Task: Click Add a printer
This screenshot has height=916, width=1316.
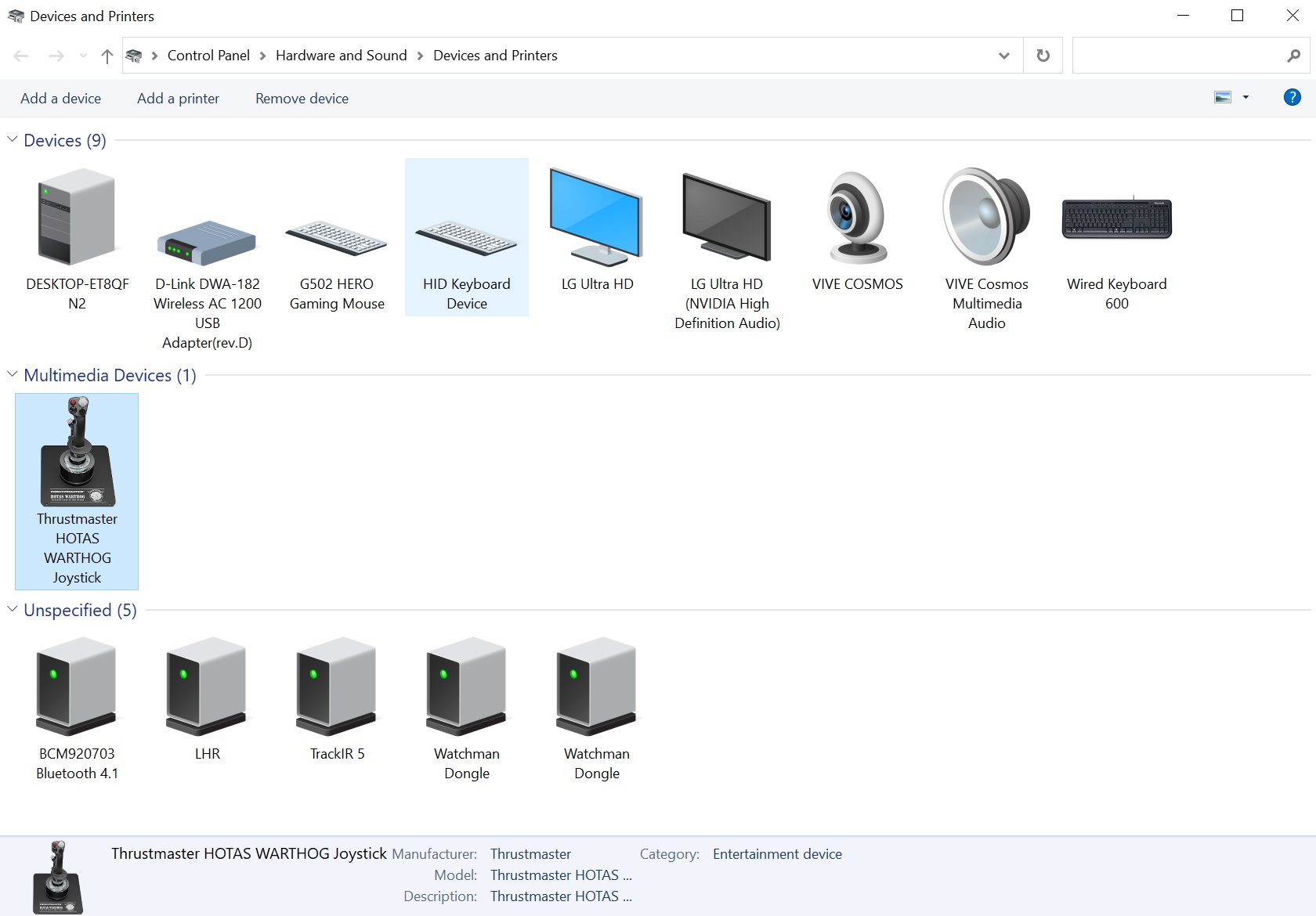Action: click(x=178, y=98)
